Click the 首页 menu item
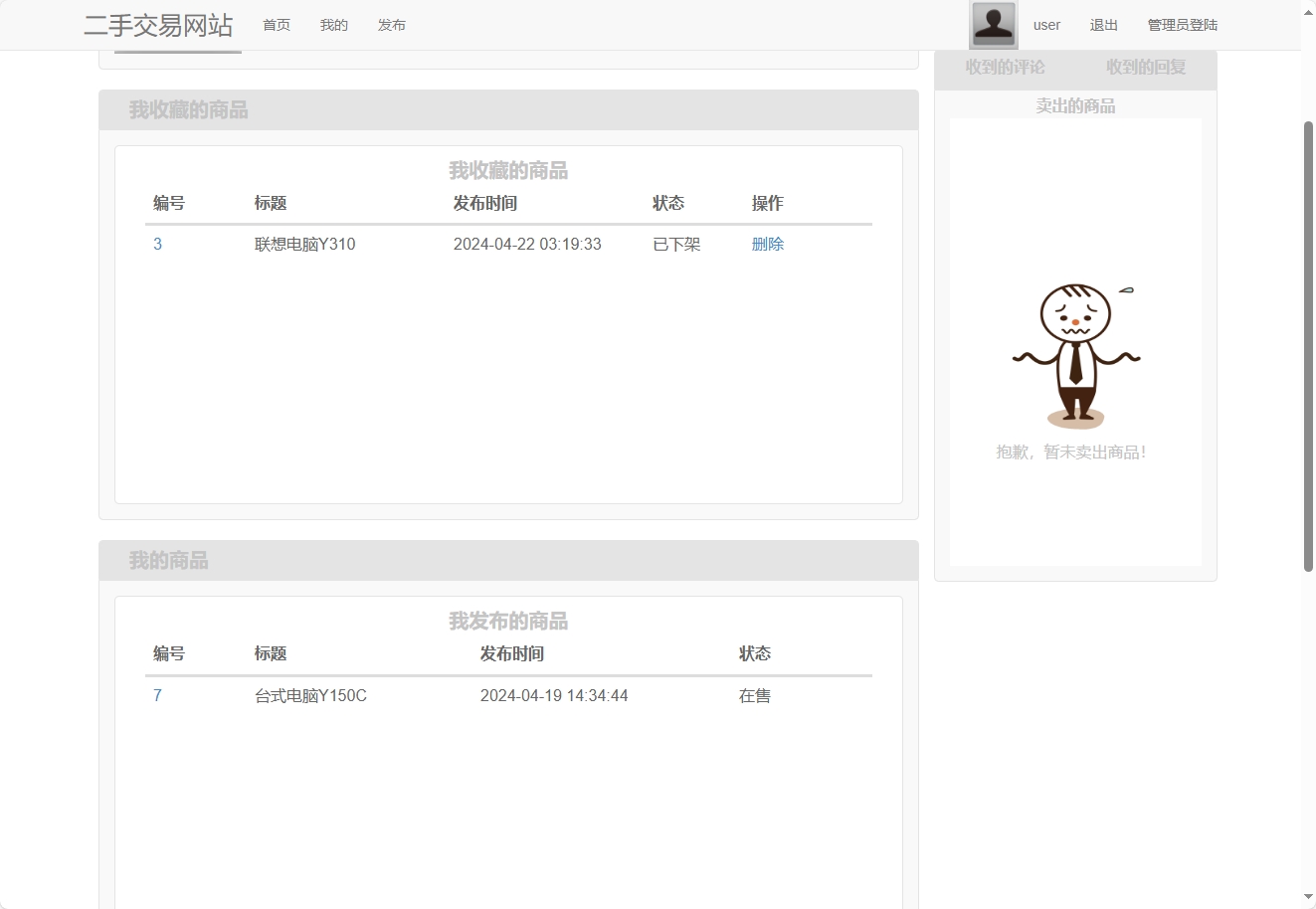Screen dimensions: 1316x909 pyautogui.click(x=276, y=25)
